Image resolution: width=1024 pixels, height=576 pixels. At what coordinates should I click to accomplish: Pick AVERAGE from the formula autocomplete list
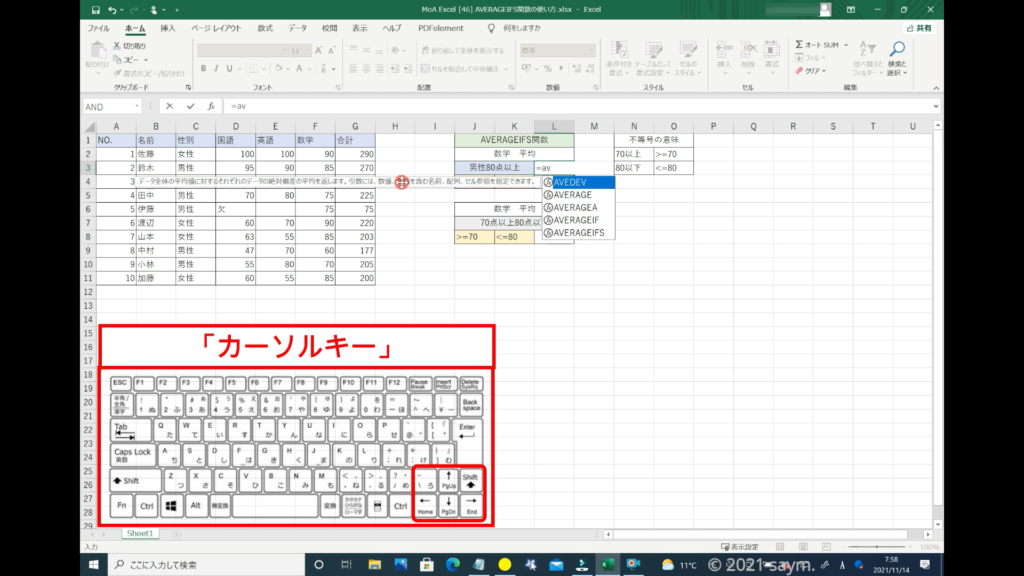[571, 194]
